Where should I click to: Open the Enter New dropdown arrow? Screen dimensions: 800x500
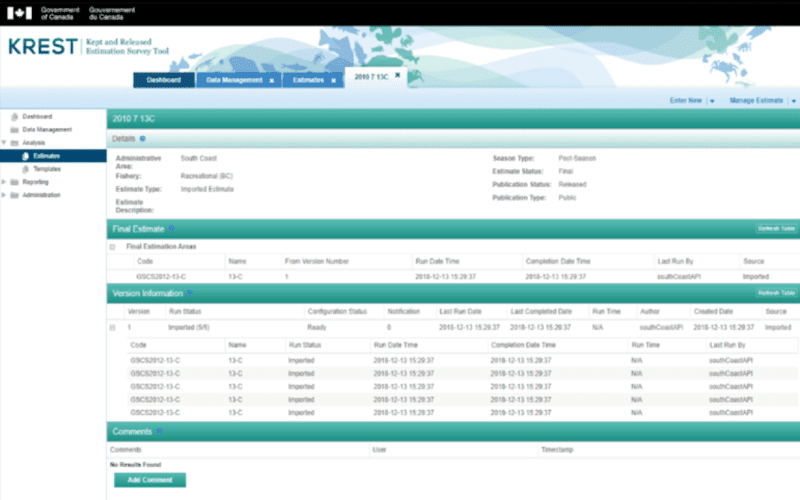[x=711, y=101]
